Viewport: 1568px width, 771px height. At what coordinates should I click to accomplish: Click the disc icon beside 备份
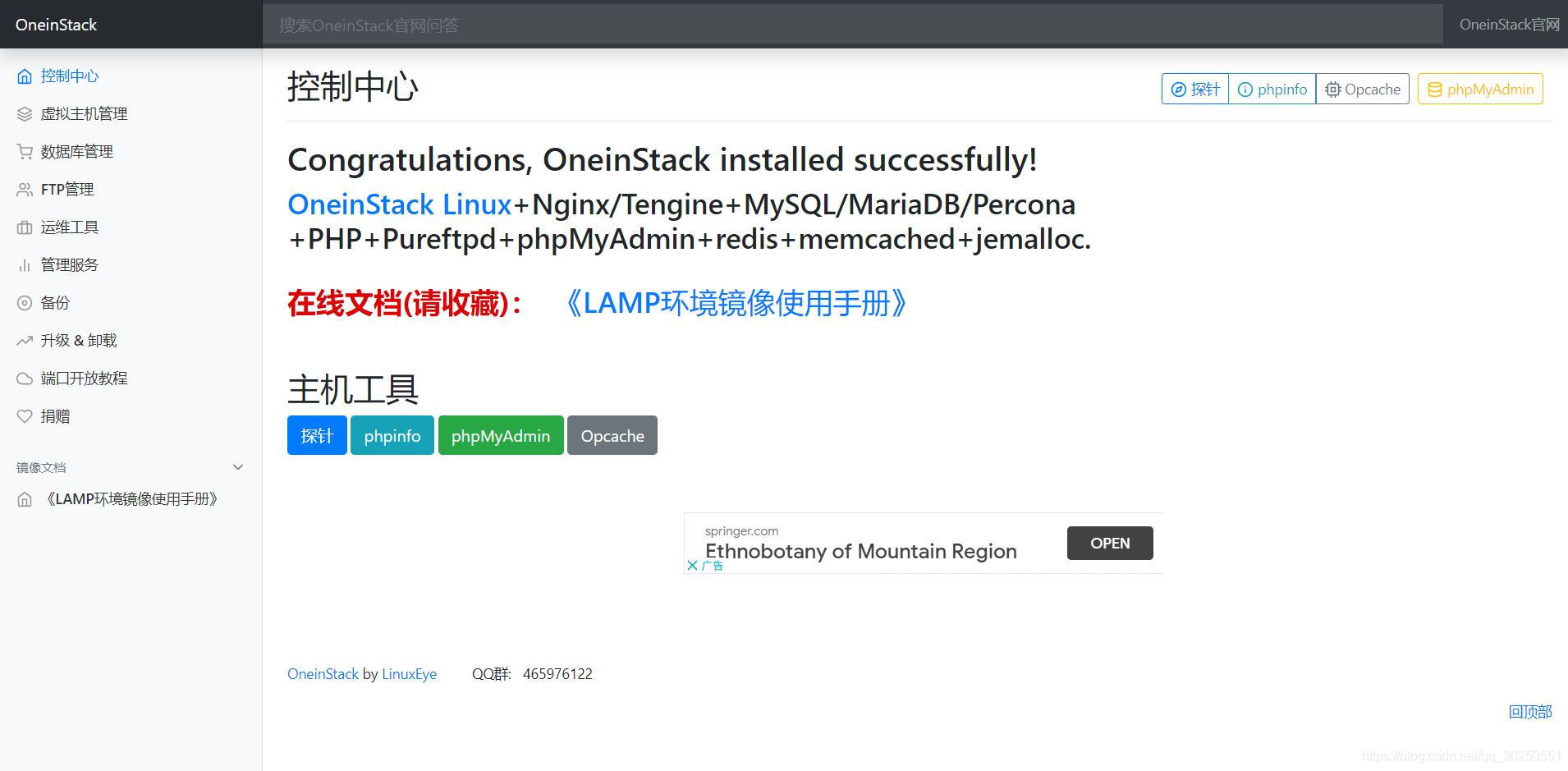click(25, 303)
